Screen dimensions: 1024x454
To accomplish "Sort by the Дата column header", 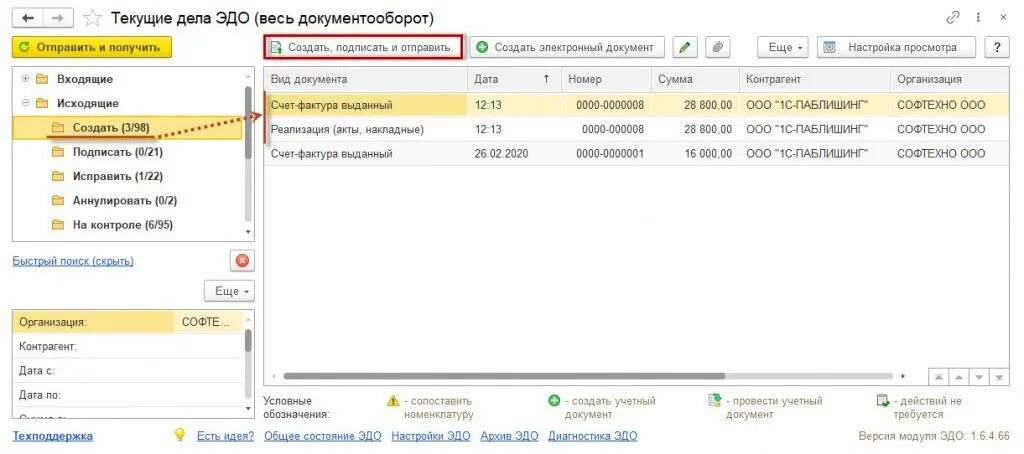I will point(514,79).
